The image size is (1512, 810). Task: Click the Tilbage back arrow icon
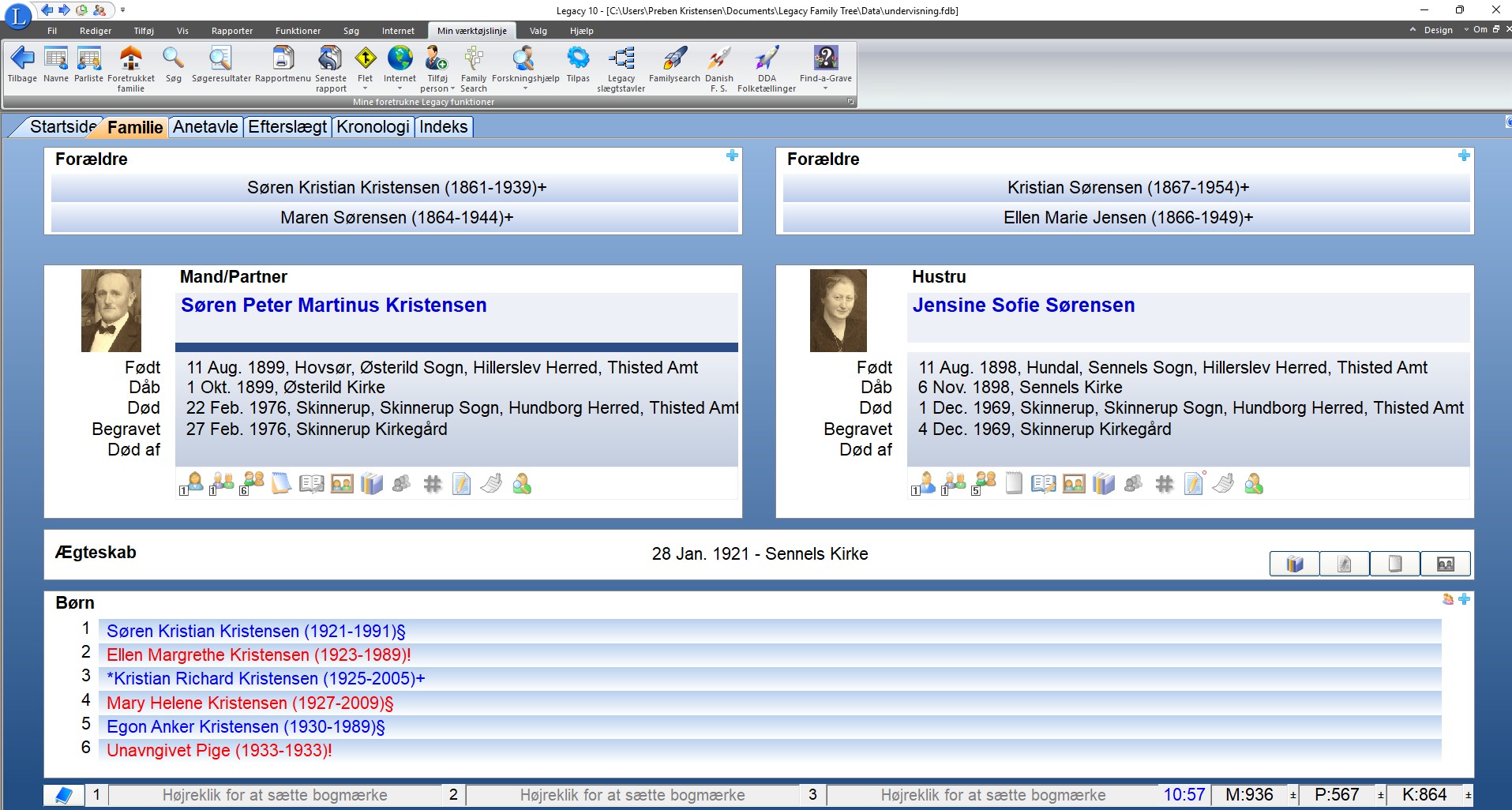[22, 59]
